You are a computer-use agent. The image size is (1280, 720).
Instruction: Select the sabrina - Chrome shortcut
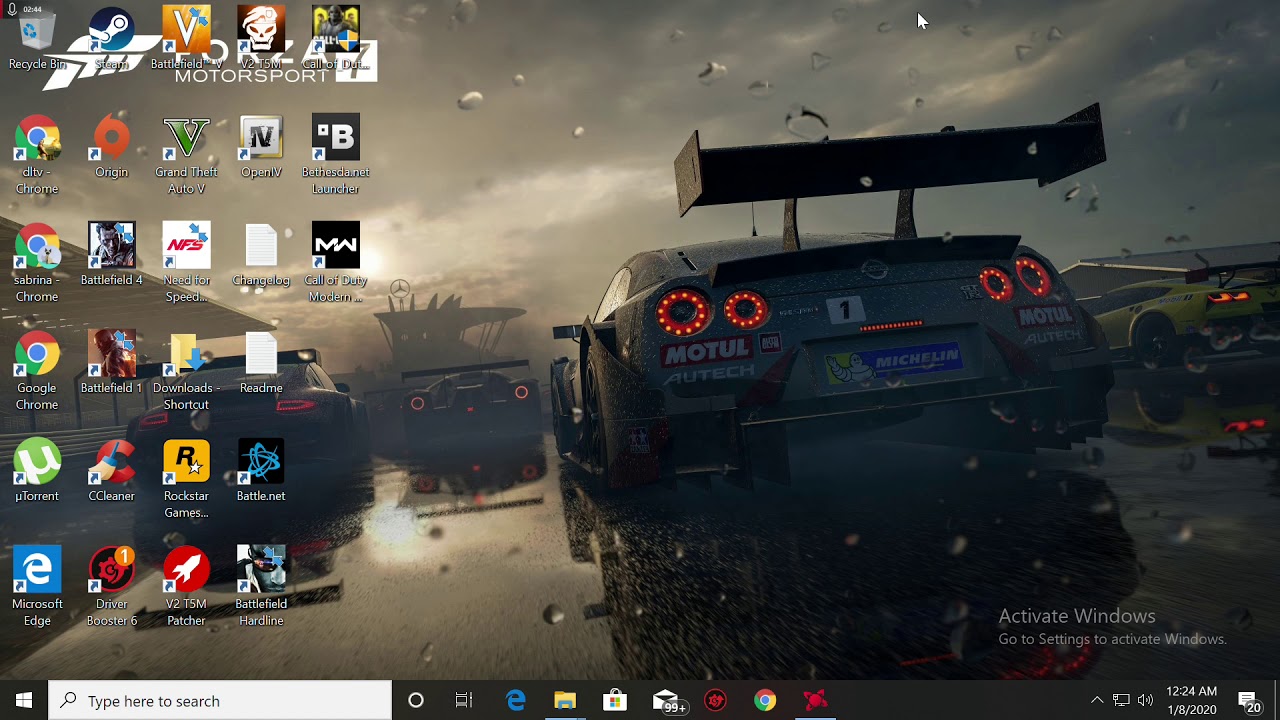(x=37, y=264)
